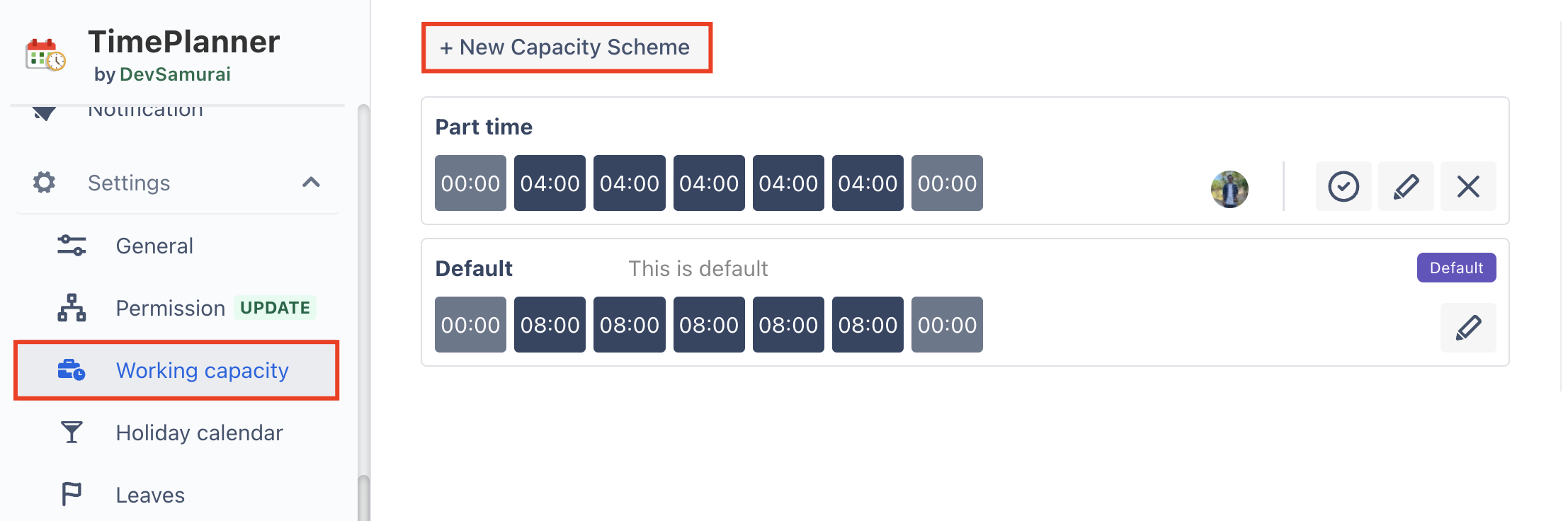
Task: Set Part time scheme as default
Action: click(x=1343, y=187)
